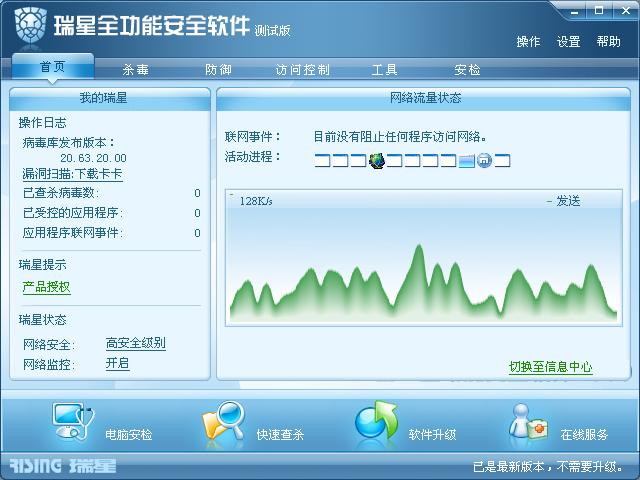This screenshot has width=640, height=480.
Task: Select the globe process icon in 活动进程
Action: (377, 160)
